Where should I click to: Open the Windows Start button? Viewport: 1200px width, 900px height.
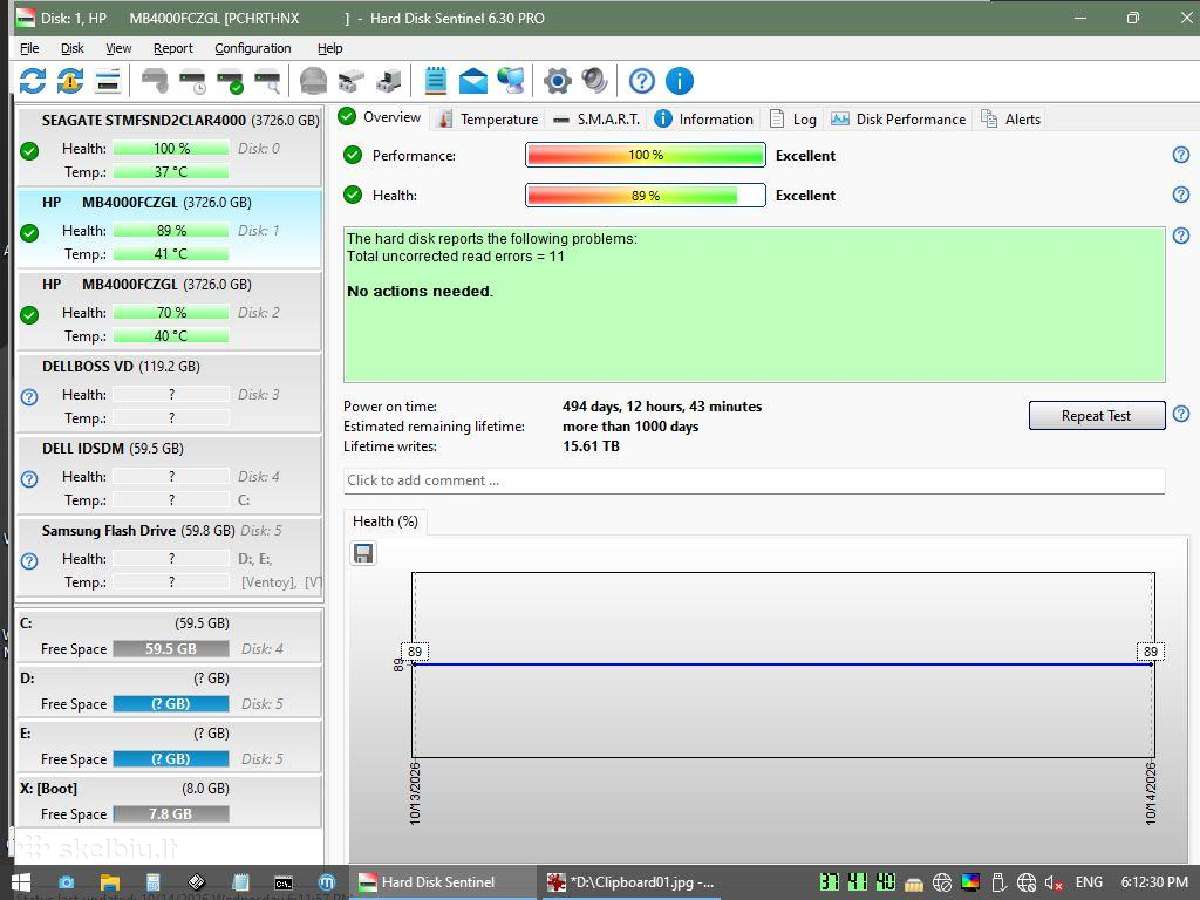click(x=20, y=882)
